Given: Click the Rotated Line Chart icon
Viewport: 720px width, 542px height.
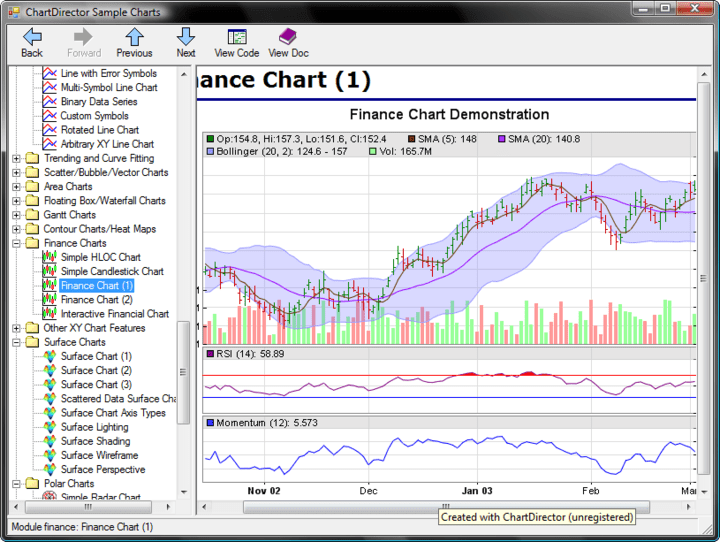Looking at the screenshot, I should [x=50, y=130].
